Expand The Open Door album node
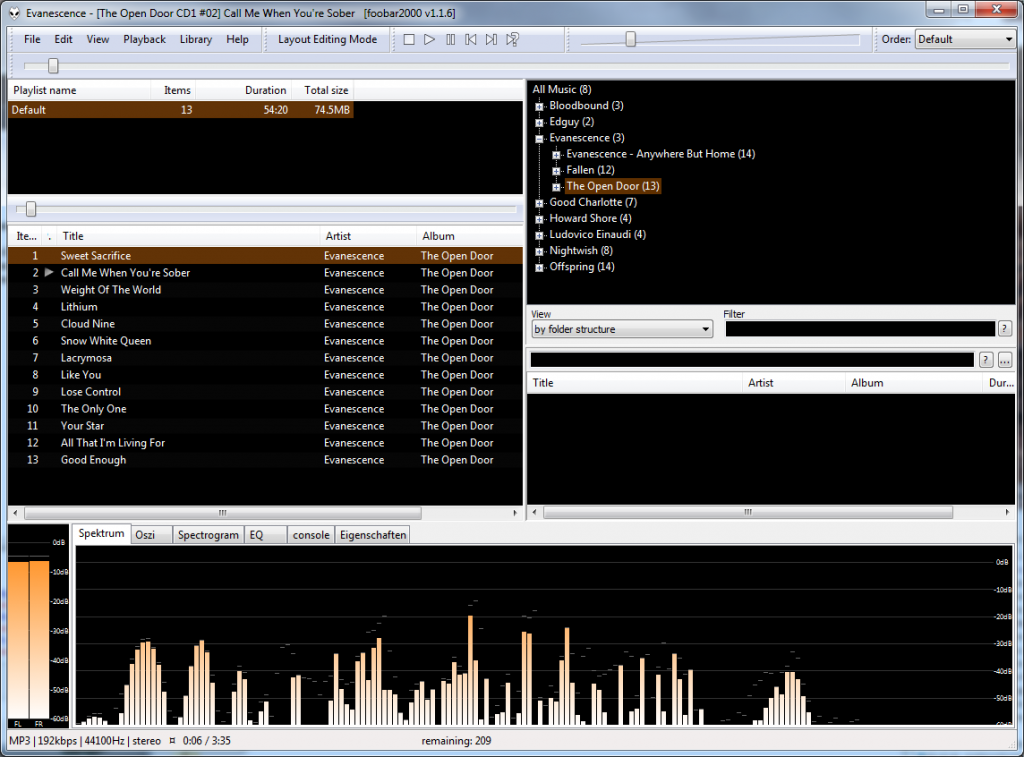 click(x=556, y=187)
